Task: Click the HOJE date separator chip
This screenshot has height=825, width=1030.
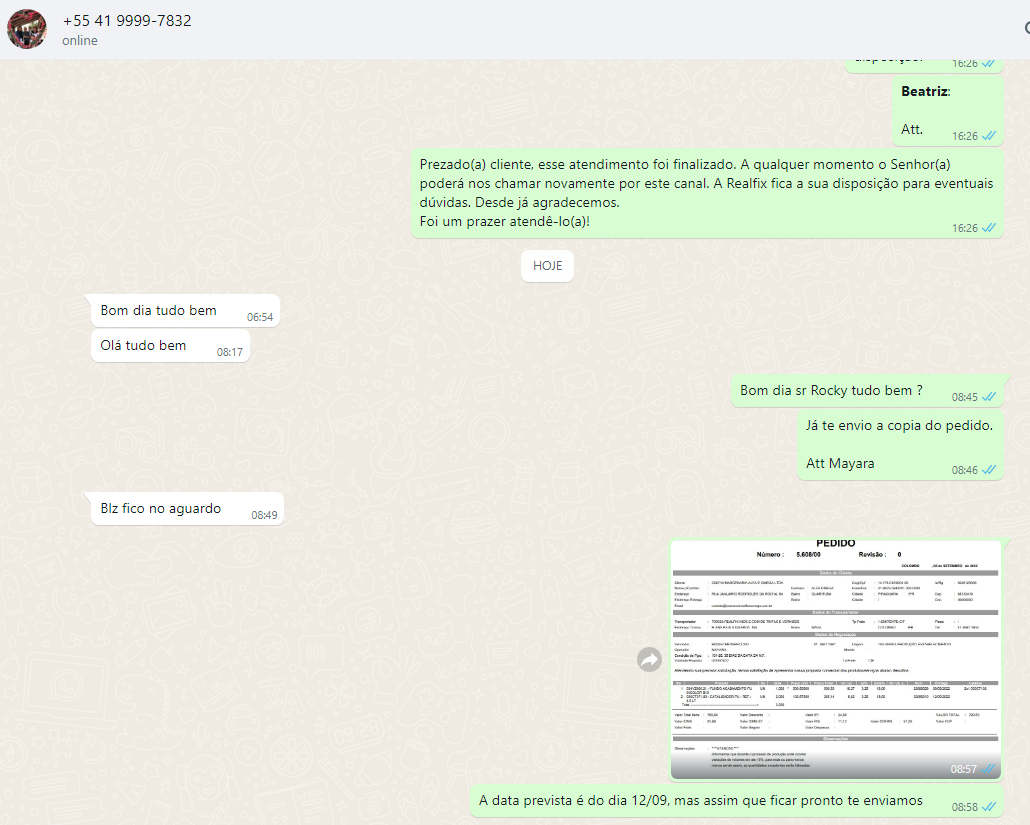Action: (547, 266)
